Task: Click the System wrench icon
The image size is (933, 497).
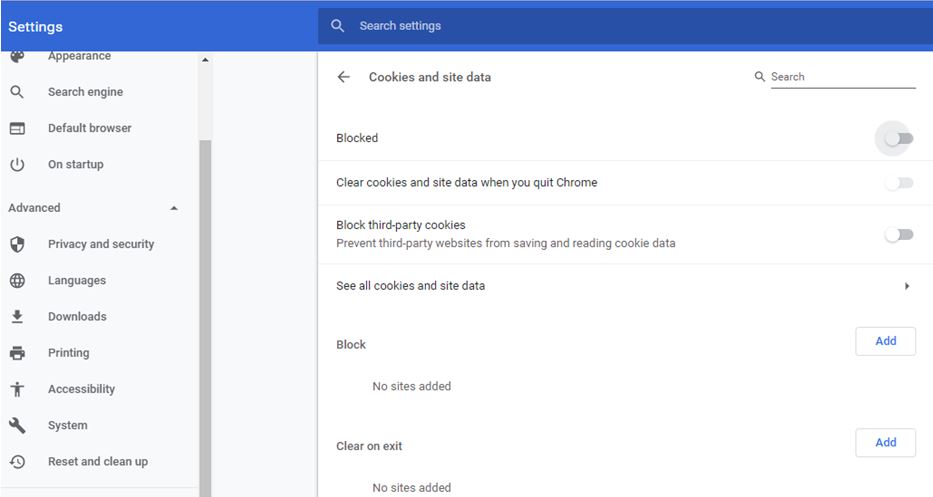Action: pos(17,425)
